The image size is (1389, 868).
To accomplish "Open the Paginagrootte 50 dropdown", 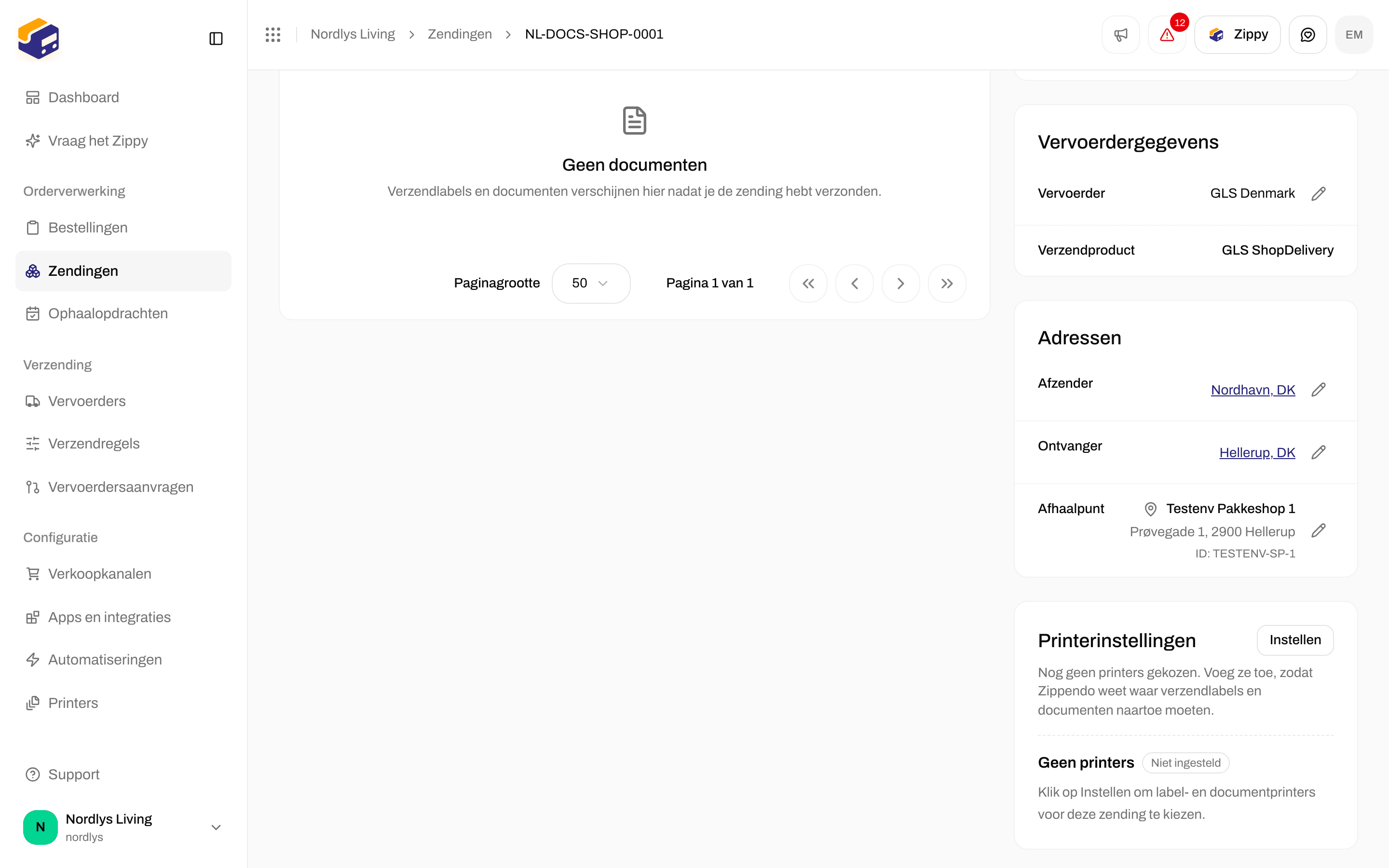I will click(x=591, y=284).
